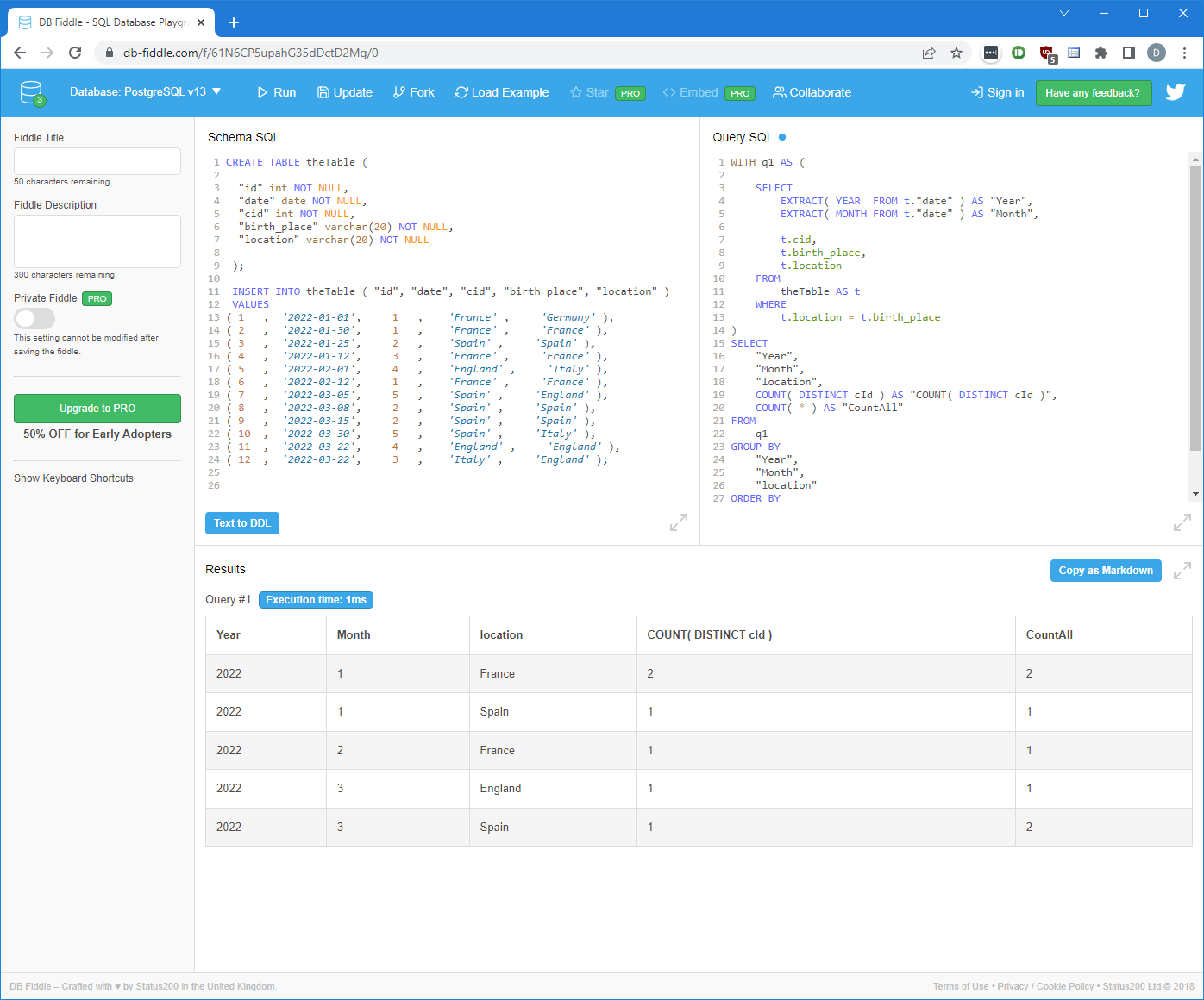Click the PRO badge next to Embed
The width and height of the screenshot is (1204, 1000).
(x=740, y=93)
